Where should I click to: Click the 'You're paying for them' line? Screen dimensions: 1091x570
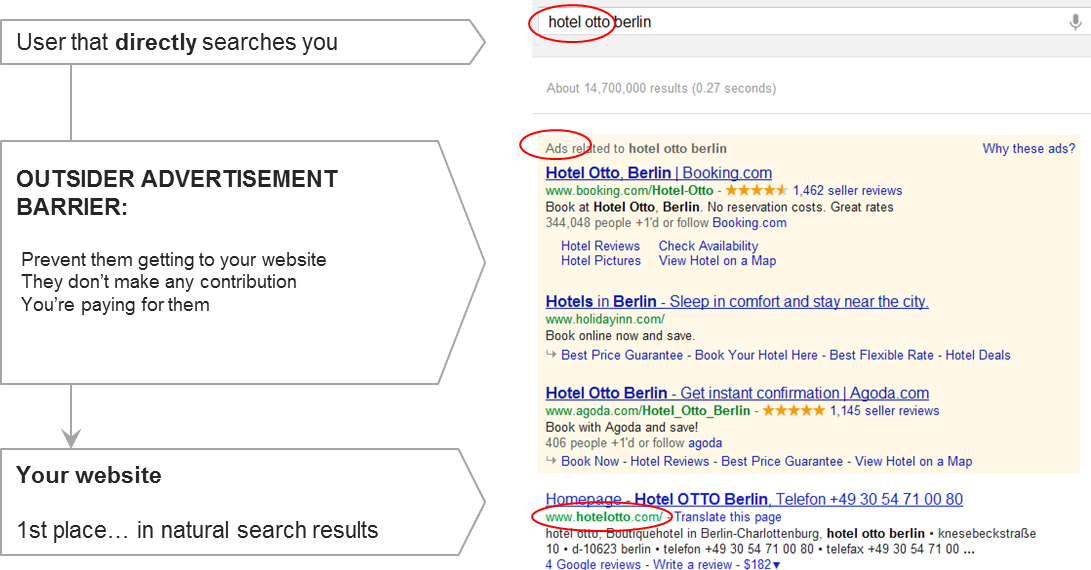coord(116,305)
